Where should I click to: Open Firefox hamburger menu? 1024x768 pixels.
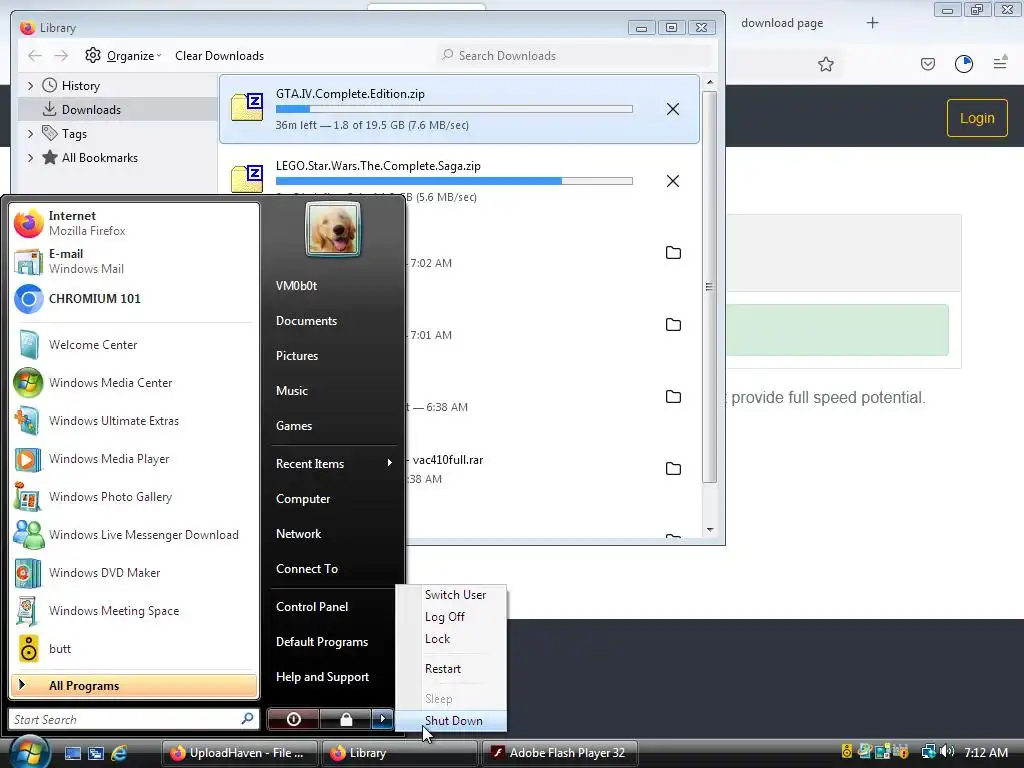[1000, 63]
